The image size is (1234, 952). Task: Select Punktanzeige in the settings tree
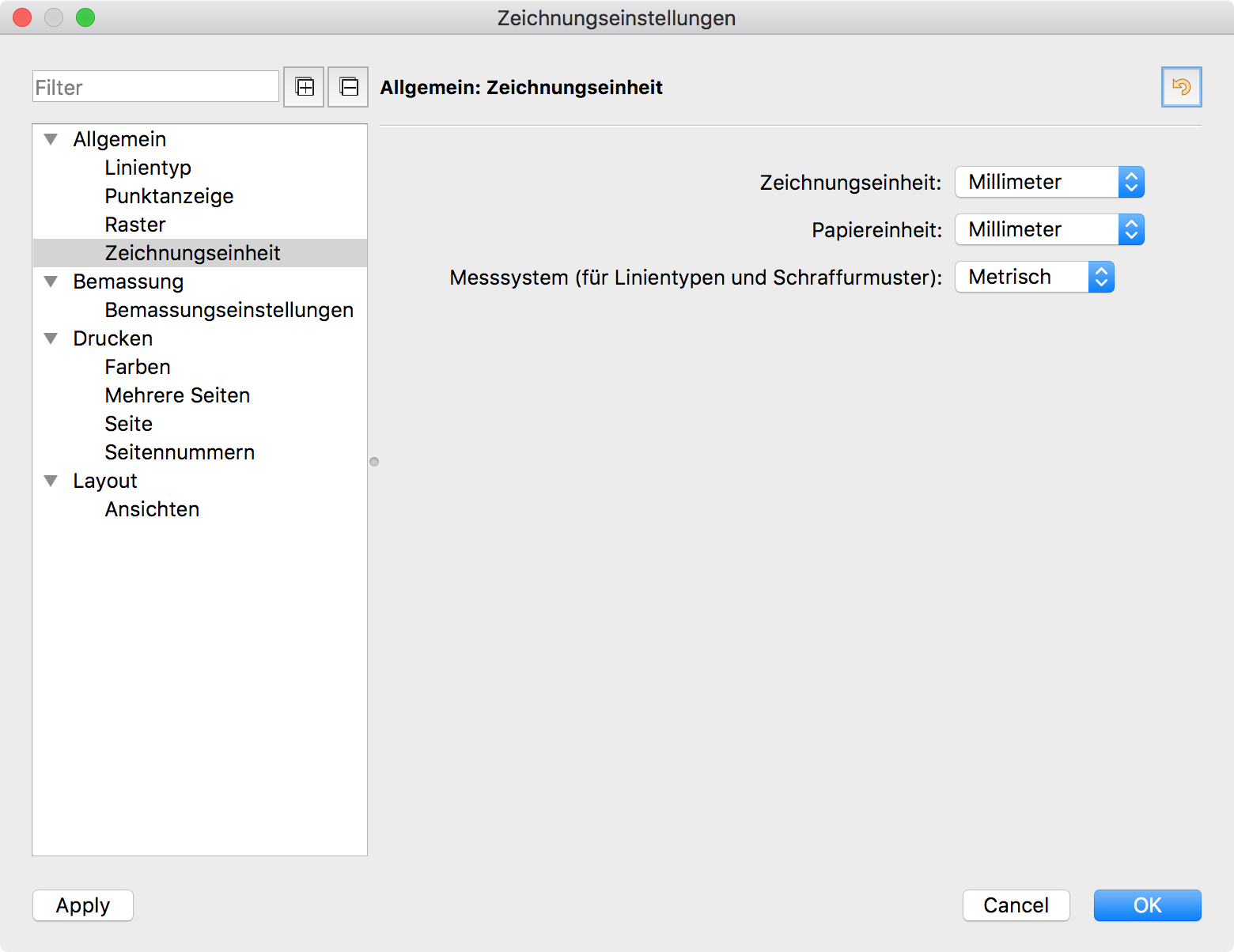[169, 197]
